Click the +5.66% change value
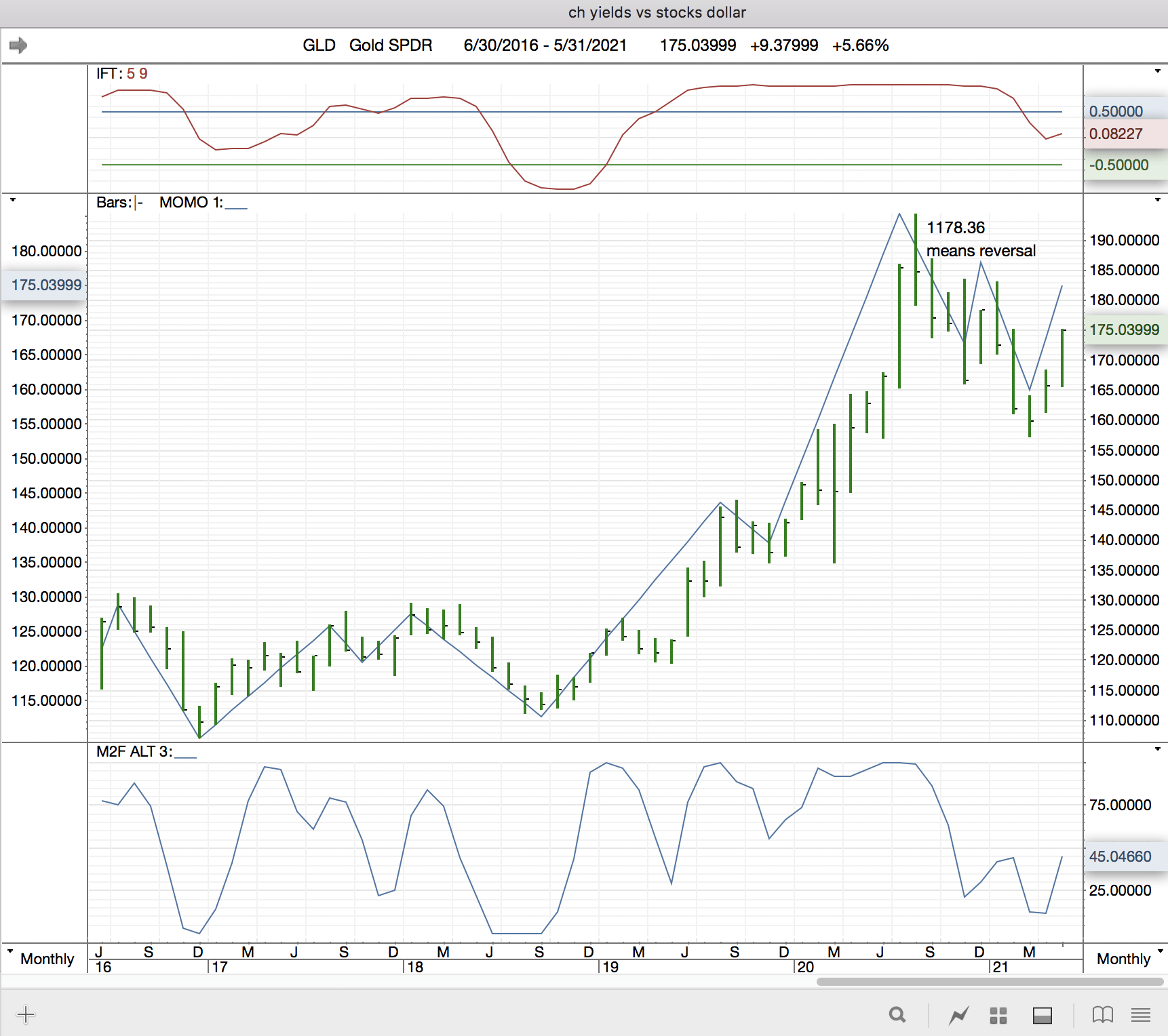The width and height of the screenshot is (1168, 1036). (x=860, y=45)
